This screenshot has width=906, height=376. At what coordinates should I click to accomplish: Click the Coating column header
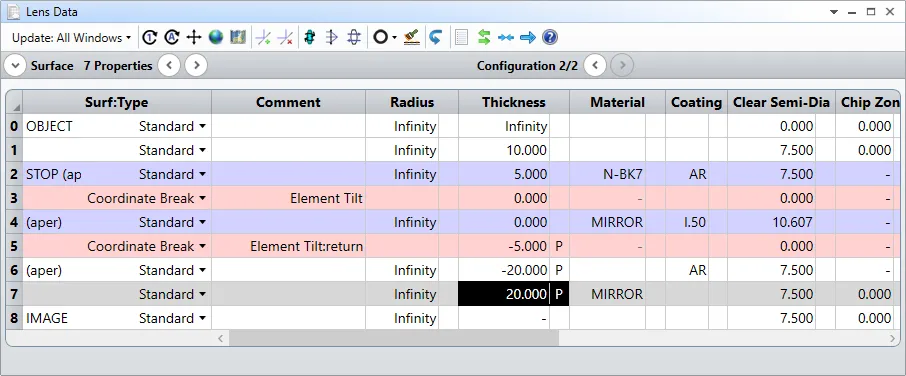click(696, 102)
